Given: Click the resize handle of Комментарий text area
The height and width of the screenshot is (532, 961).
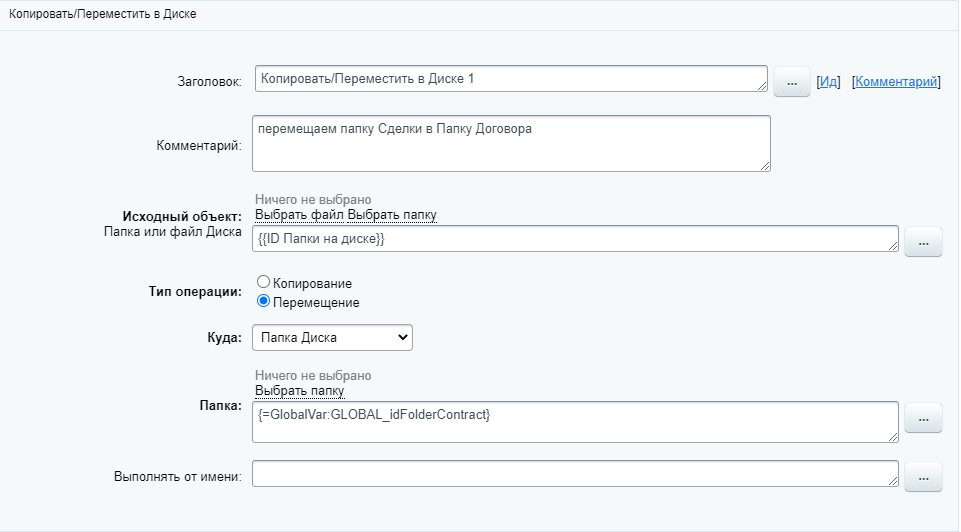Looking at the screenshot, I should (764, 165).
